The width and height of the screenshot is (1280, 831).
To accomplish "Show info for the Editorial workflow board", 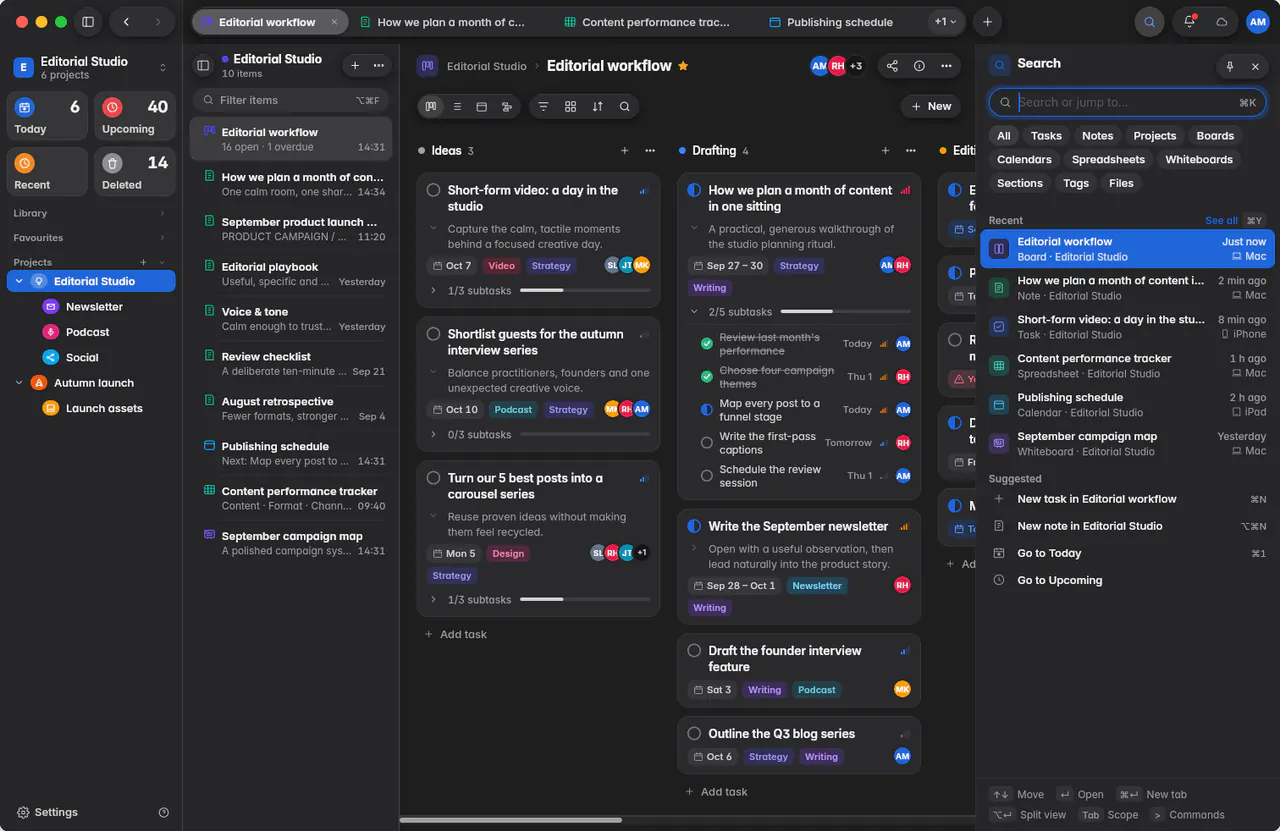I will click(919, 66).
